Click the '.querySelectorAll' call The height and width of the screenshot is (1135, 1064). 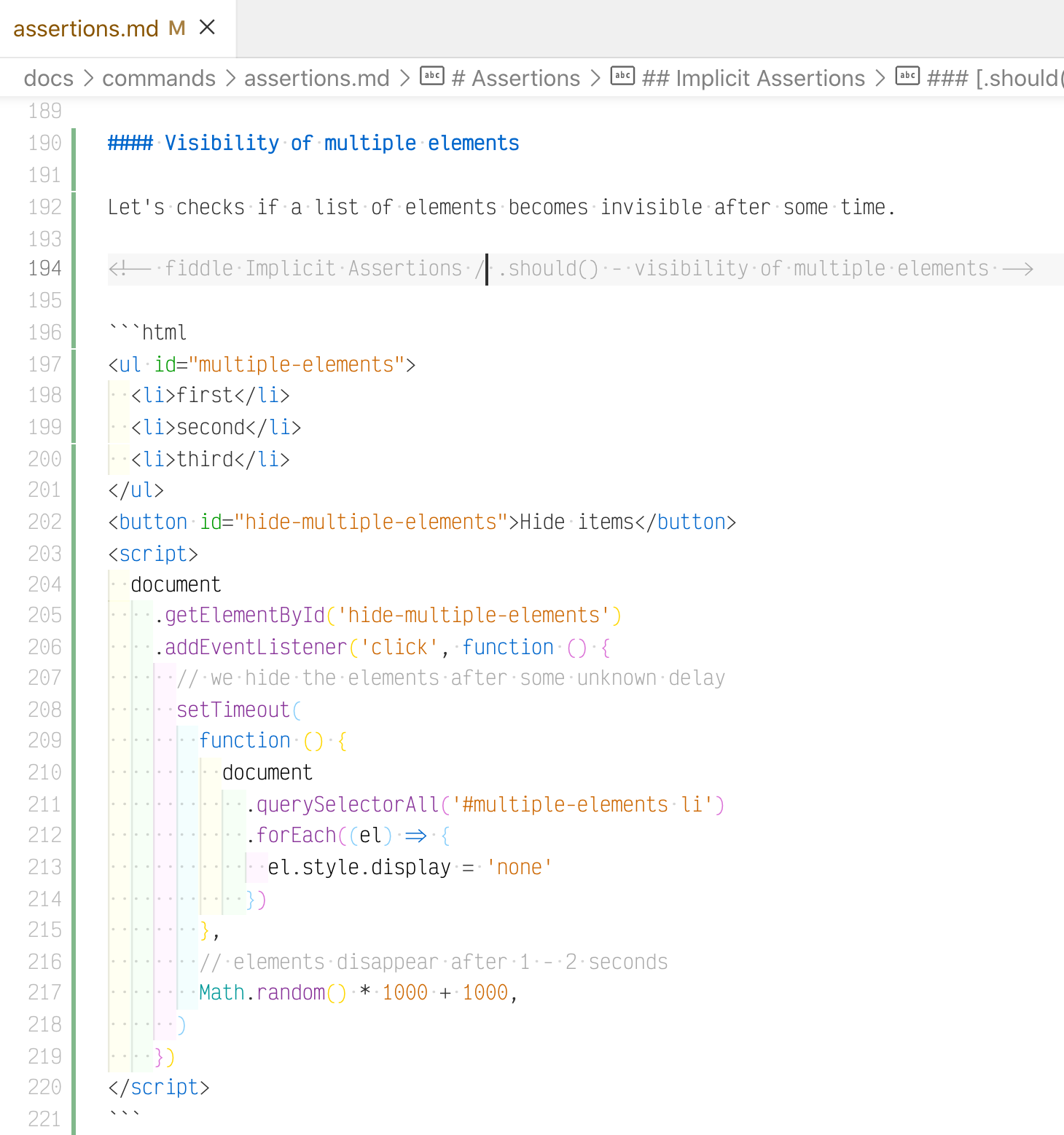coord(343,804)
